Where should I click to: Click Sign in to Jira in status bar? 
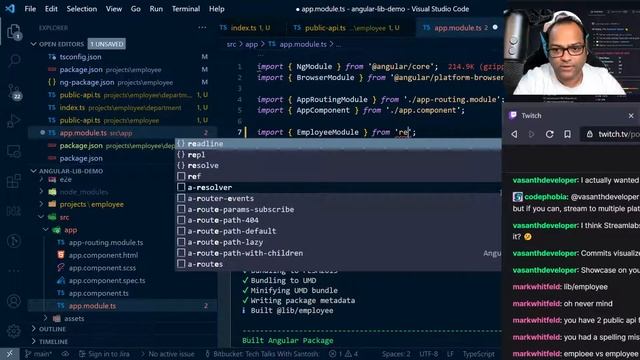click(x=104, y=354)
